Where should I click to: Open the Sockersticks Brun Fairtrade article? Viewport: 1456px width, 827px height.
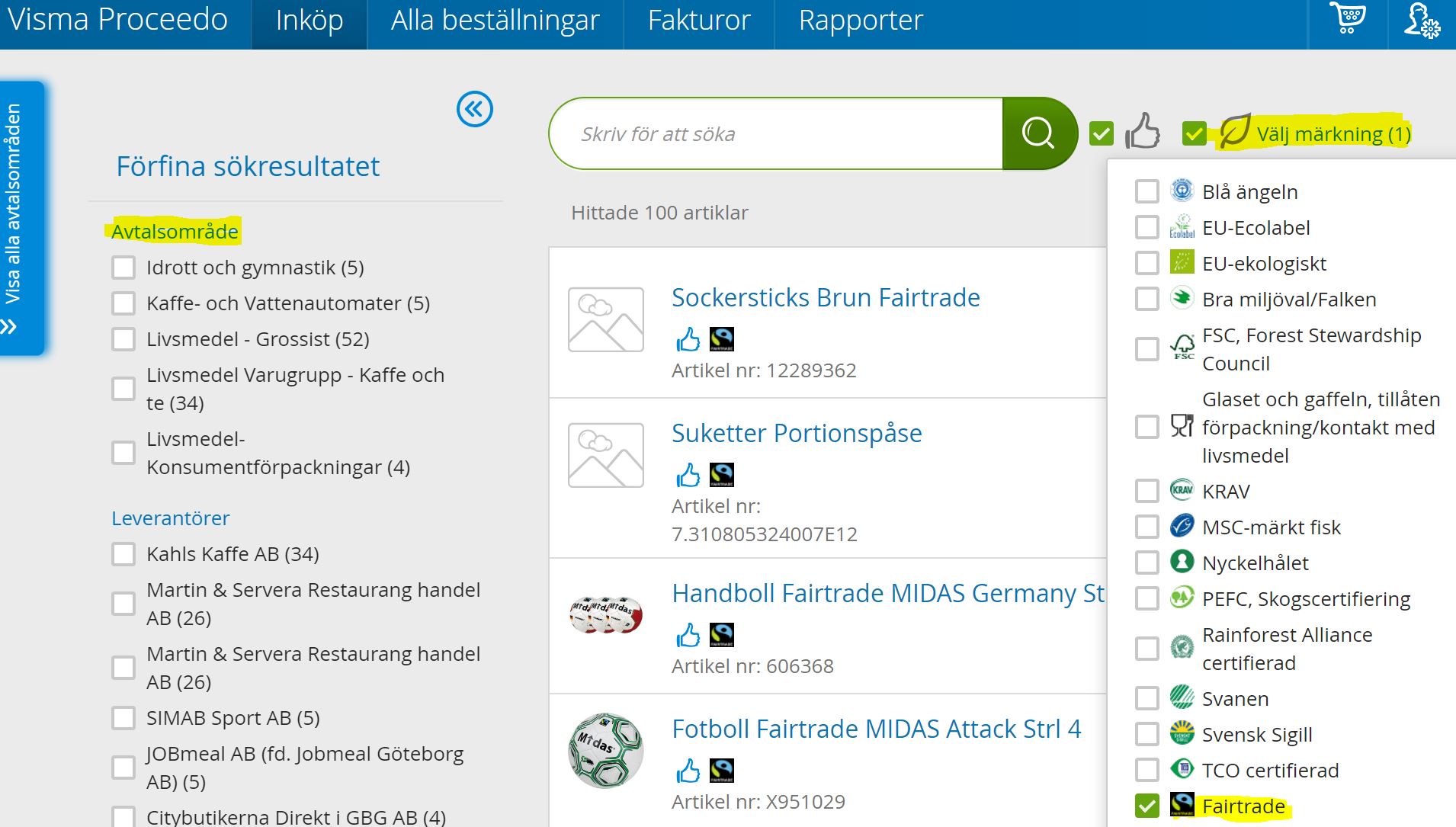[x=826, y=297]
